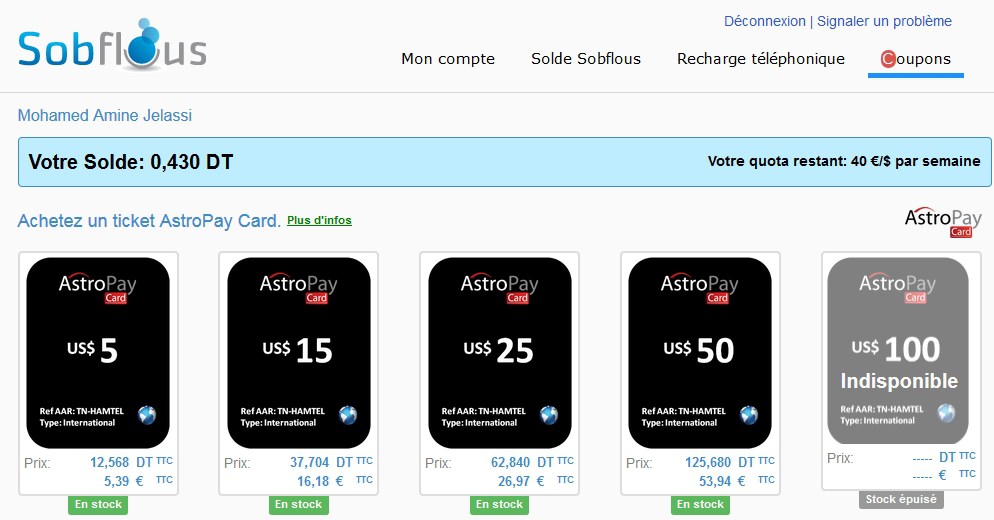The width and height of the screenshot is (994, 520).
Task: Switch to the Coupons tab
Action: tap(915, 59)
